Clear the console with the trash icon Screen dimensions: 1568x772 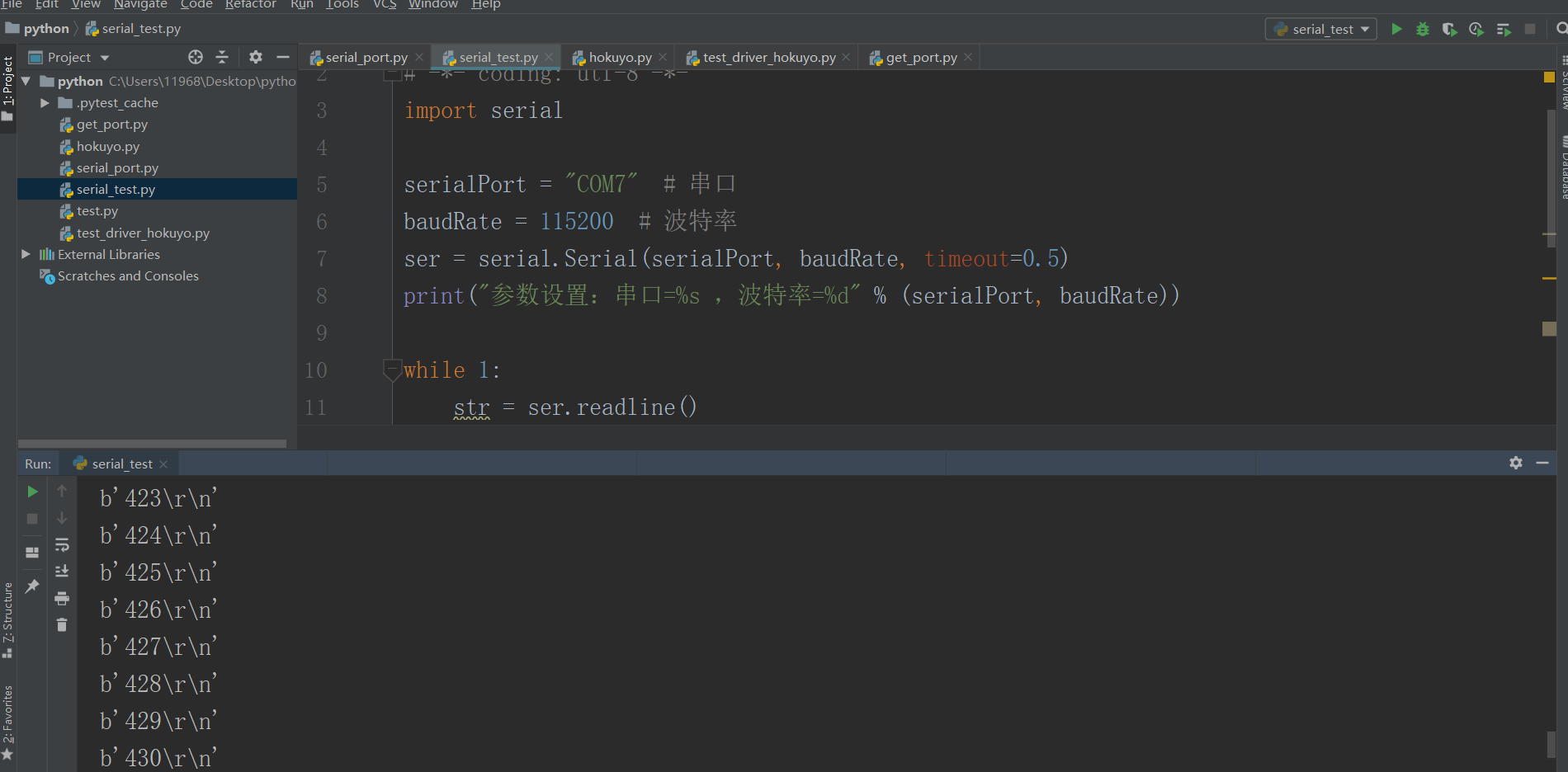[x=62, y=625]
